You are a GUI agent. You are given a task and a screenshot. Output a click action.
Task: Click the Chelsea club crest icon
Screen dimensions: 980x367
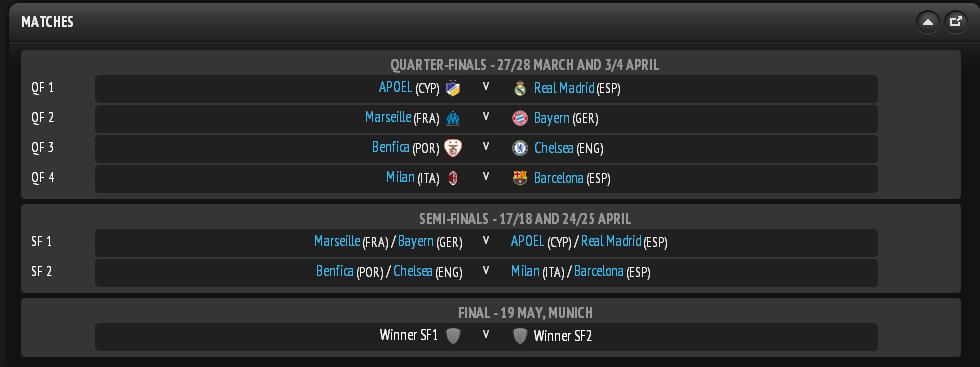pyautogui.click(x=520, y=148)
